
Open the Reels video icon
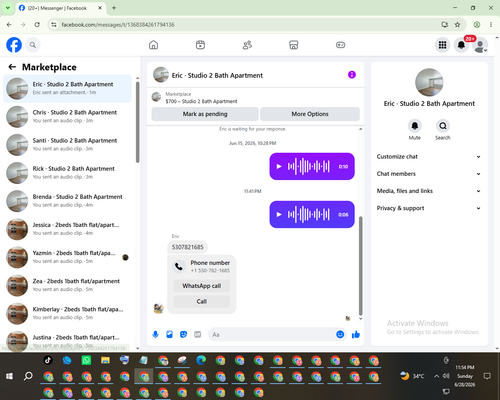200,45
